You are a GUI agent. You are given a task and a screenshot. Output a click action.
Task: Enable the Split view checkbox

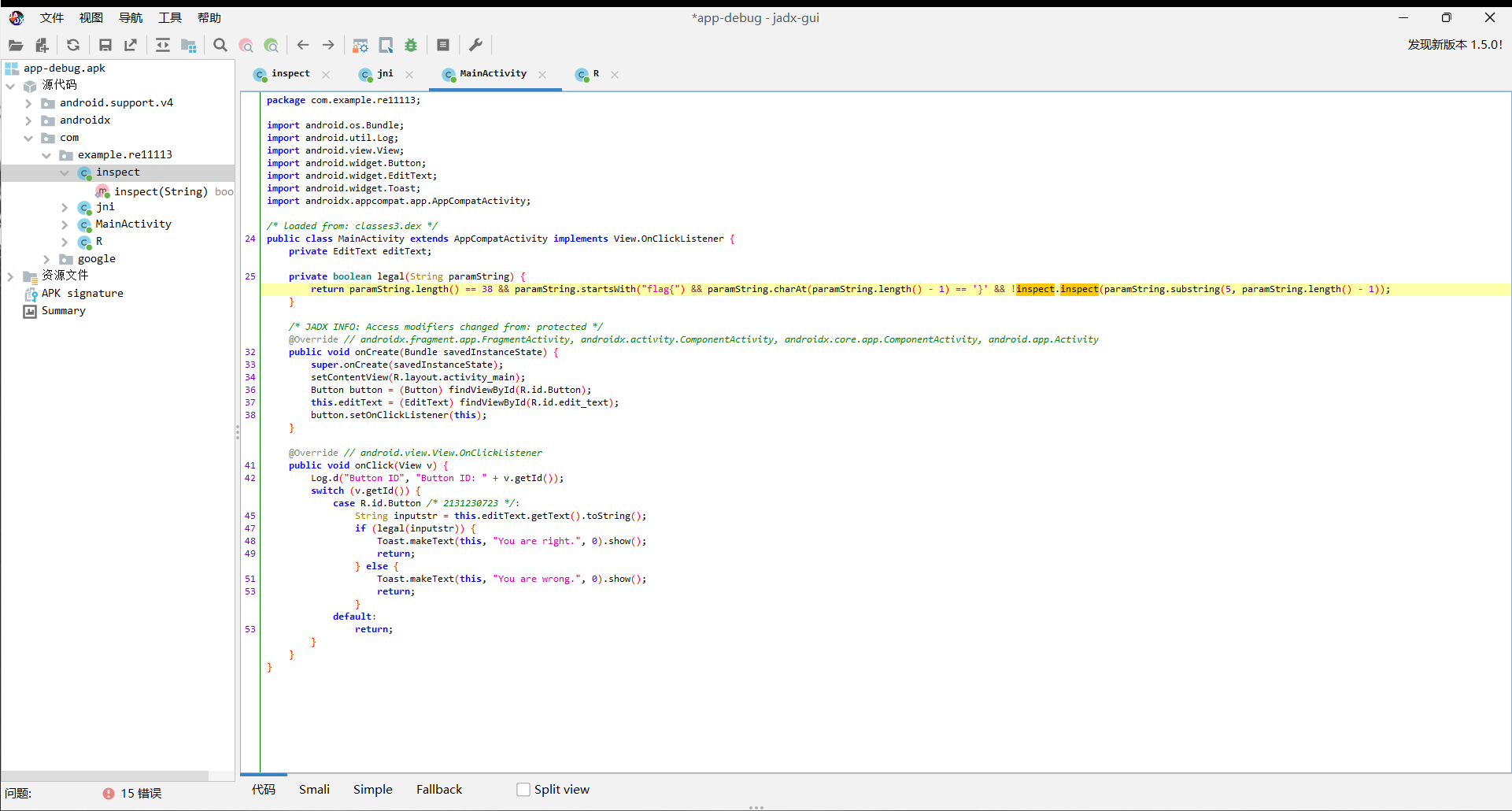point(523,790)
